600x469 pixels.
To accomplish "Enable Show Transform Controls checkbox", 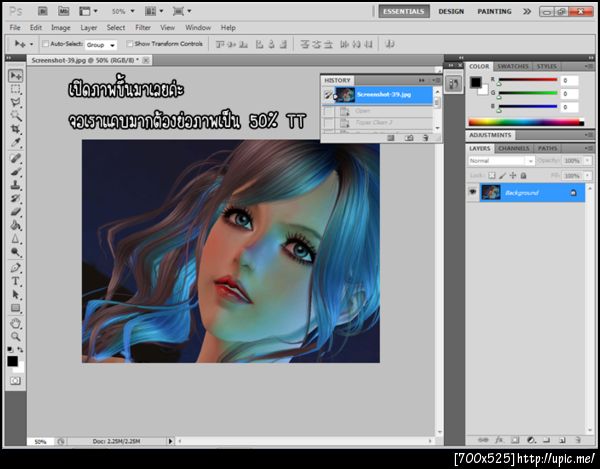I will tap(129, 44).
